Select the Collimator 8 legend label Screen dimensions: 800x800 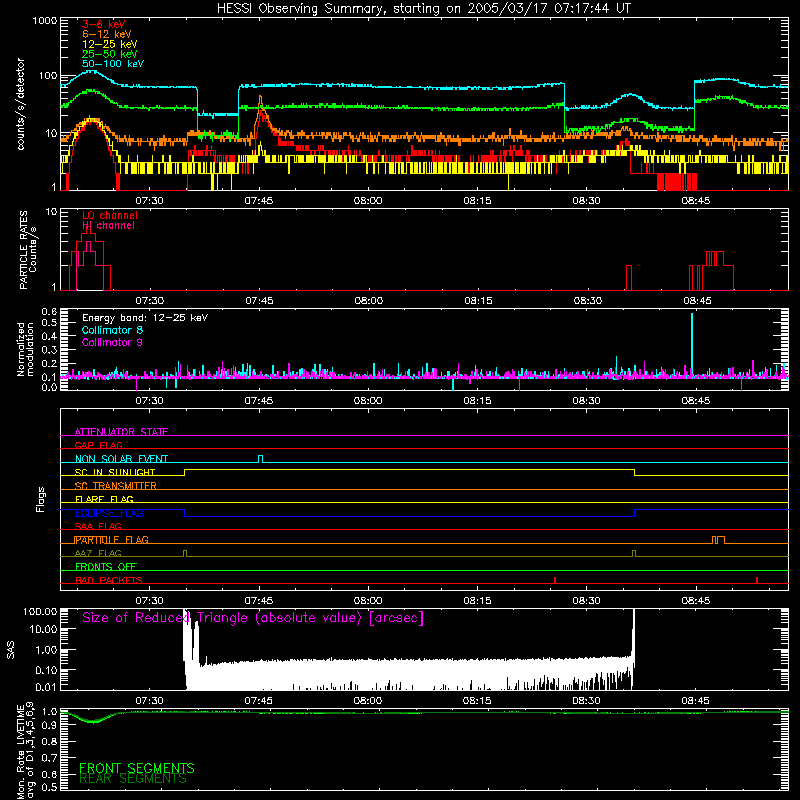coord(112,330)
